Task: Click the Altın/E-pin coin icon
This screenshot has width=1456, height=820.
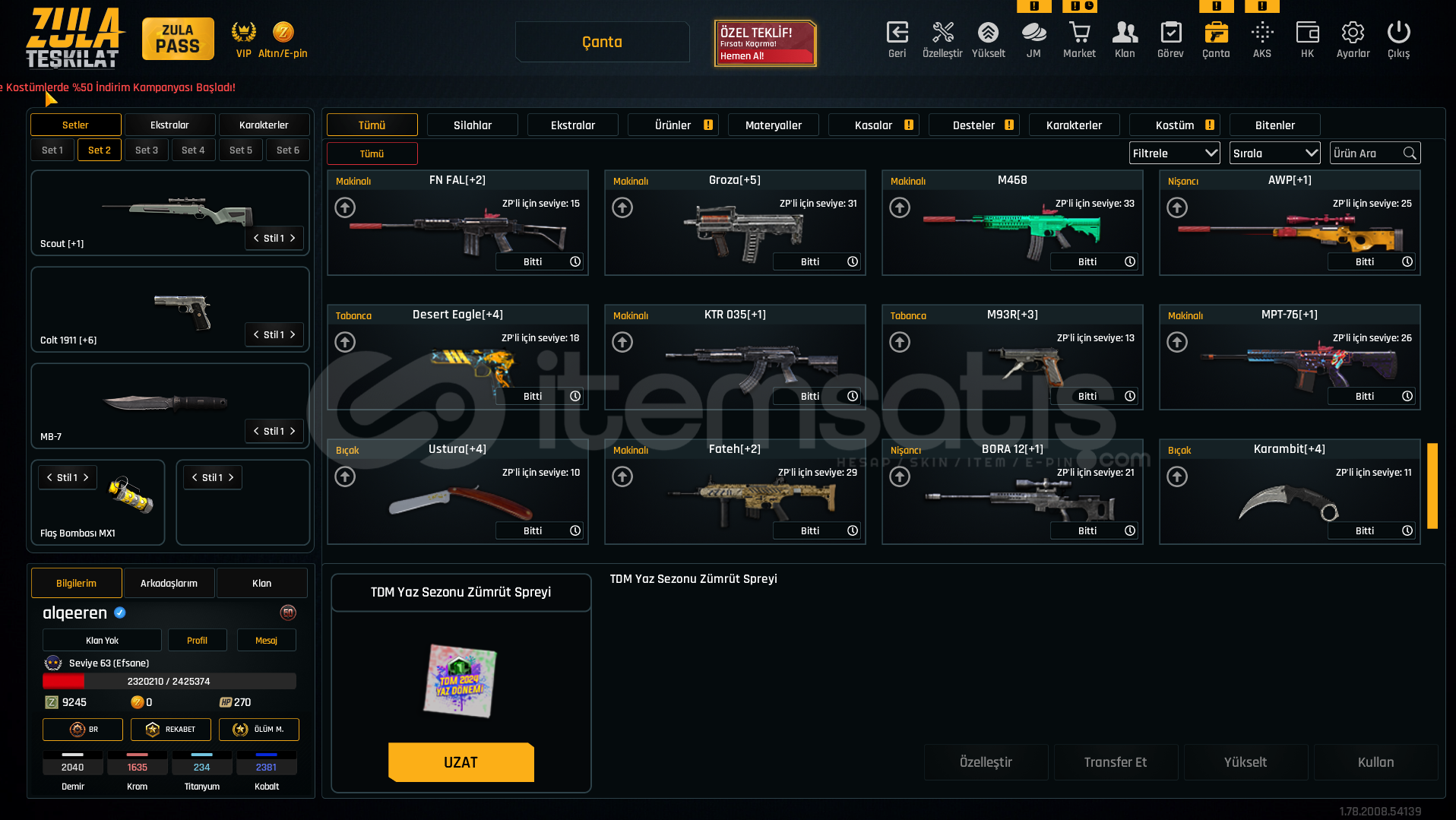Action: pyautogui.click(x=283, y=32)
